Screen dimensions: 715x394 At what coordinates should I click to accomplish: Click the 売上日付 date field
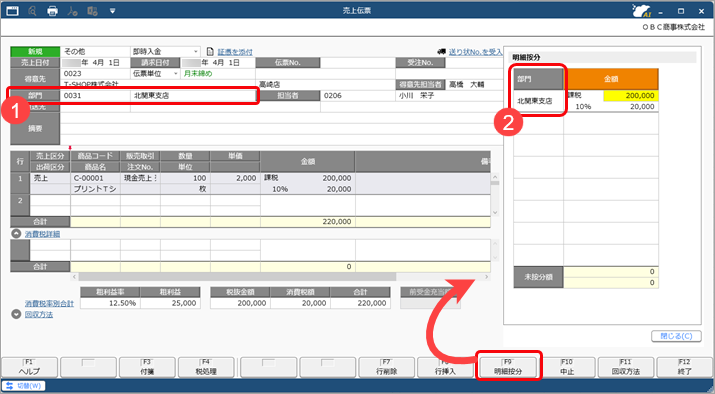coord(95,62)
